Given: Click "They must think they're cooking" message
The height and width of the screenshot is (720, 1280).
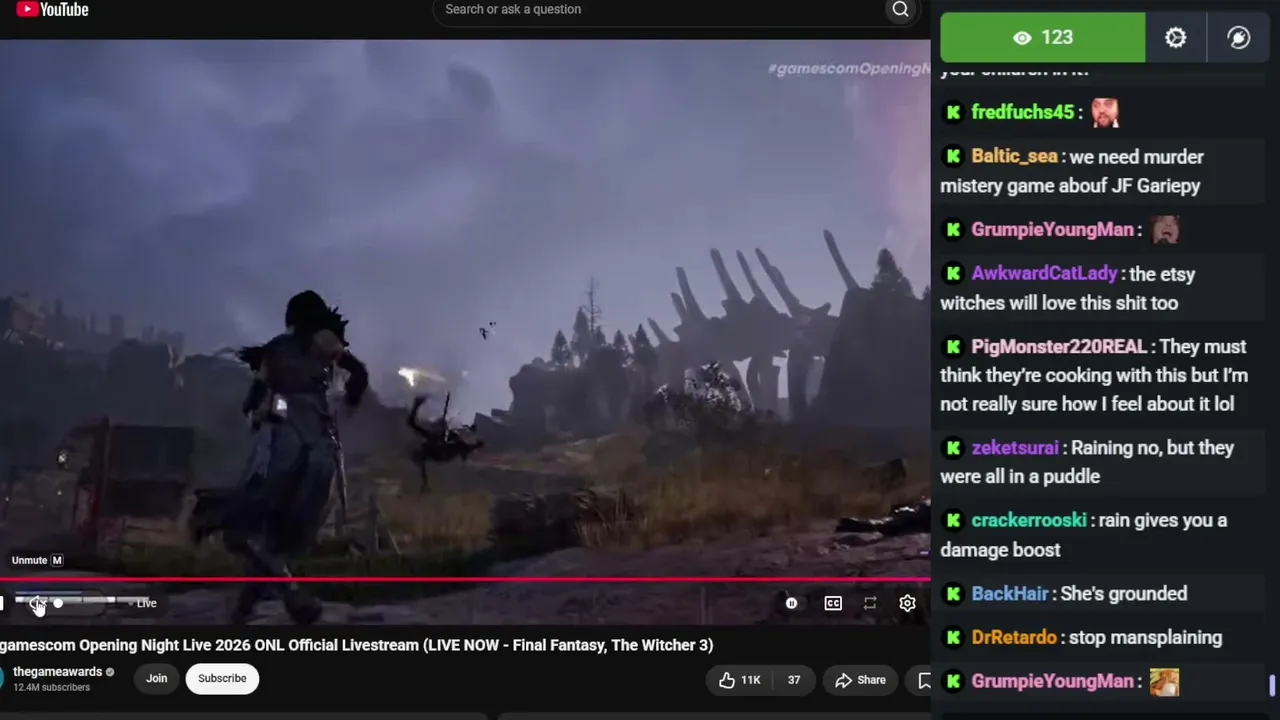Looking at the screenshot, I should pos(1094,375).
